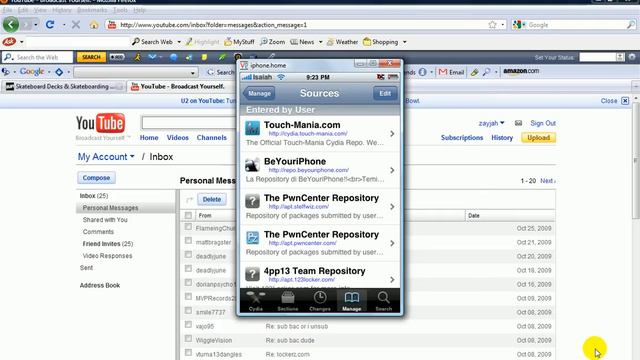Screen dimensions: 640x360
Task: Click the BeYouriPhone source icon
Action: click(x=252, y=165)
